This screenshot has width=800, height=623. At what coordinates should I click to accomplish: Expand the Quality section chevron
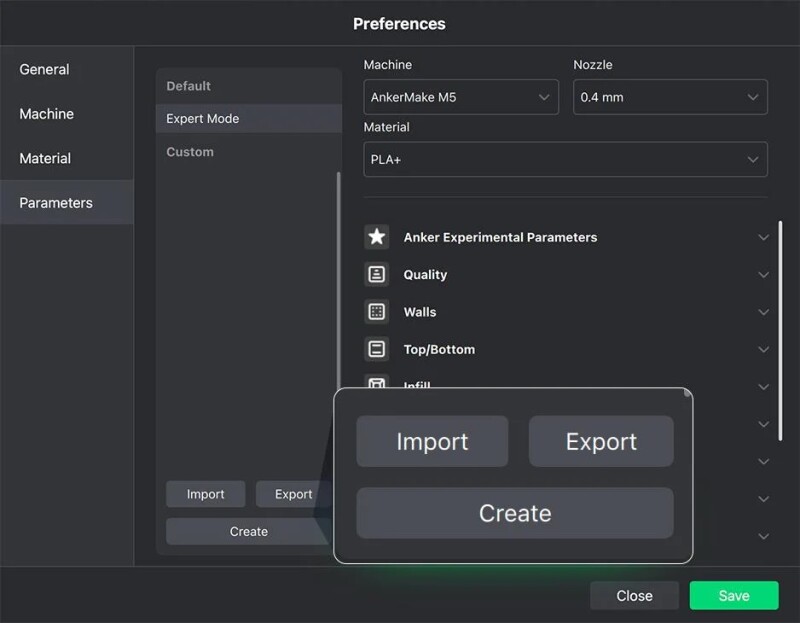pos(763,275)
